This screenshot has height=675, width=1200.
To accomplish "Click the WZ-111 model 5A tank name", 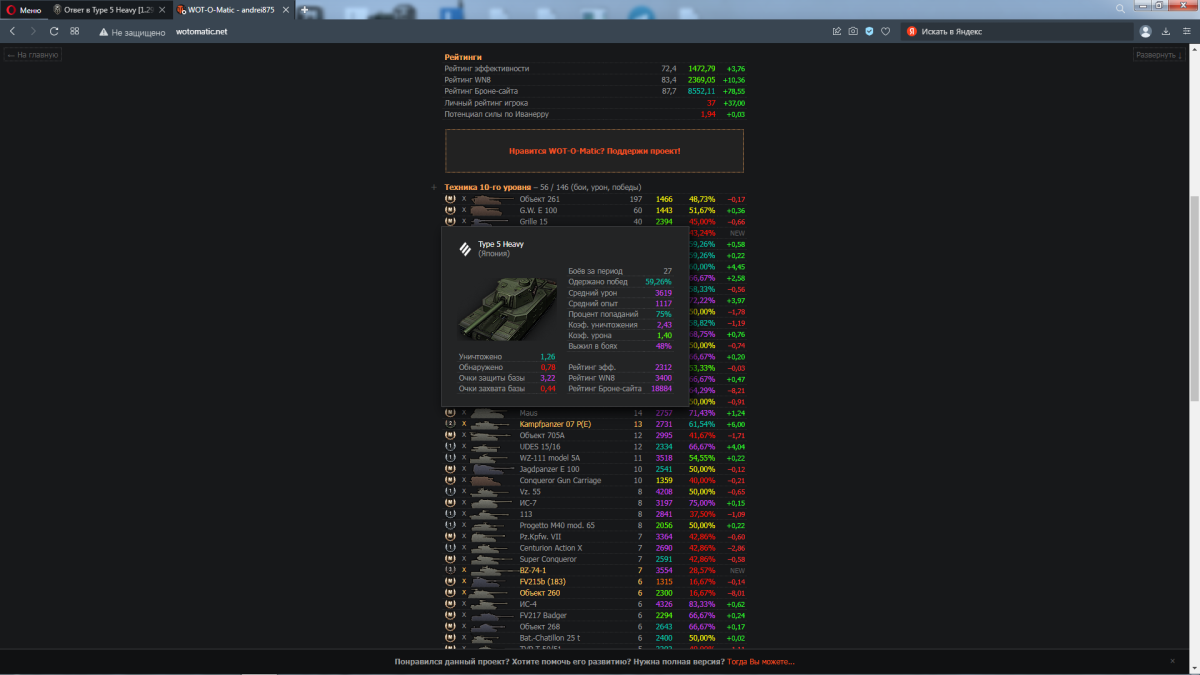I will click(549, 458).
